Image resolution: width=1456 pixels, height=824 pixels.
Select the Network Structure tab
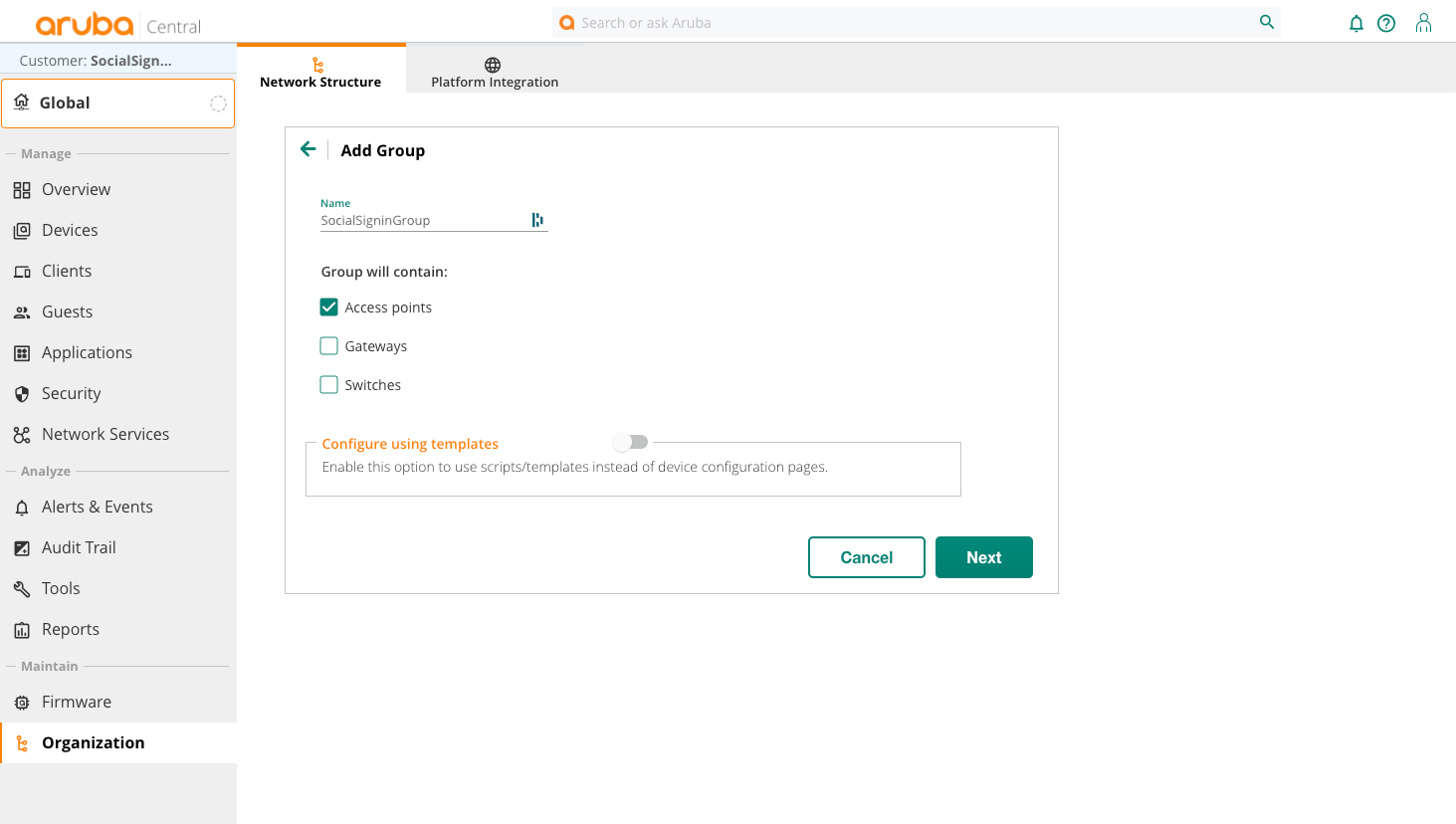320,70
